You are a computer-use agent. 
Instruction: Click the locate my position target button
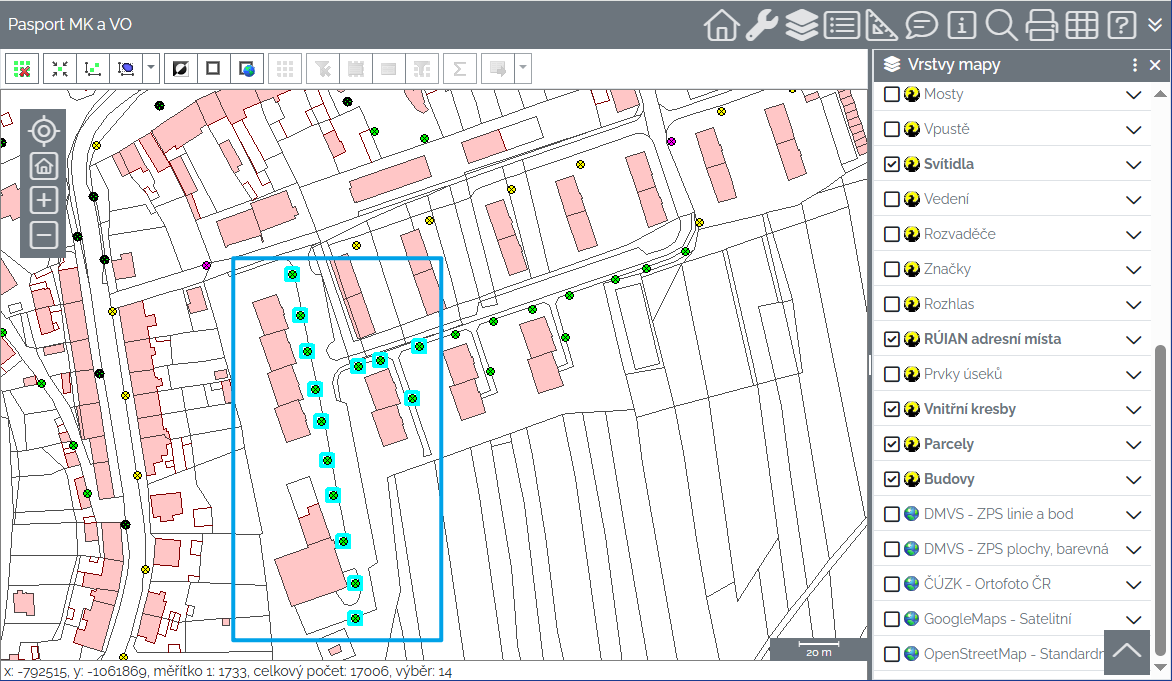43,131
